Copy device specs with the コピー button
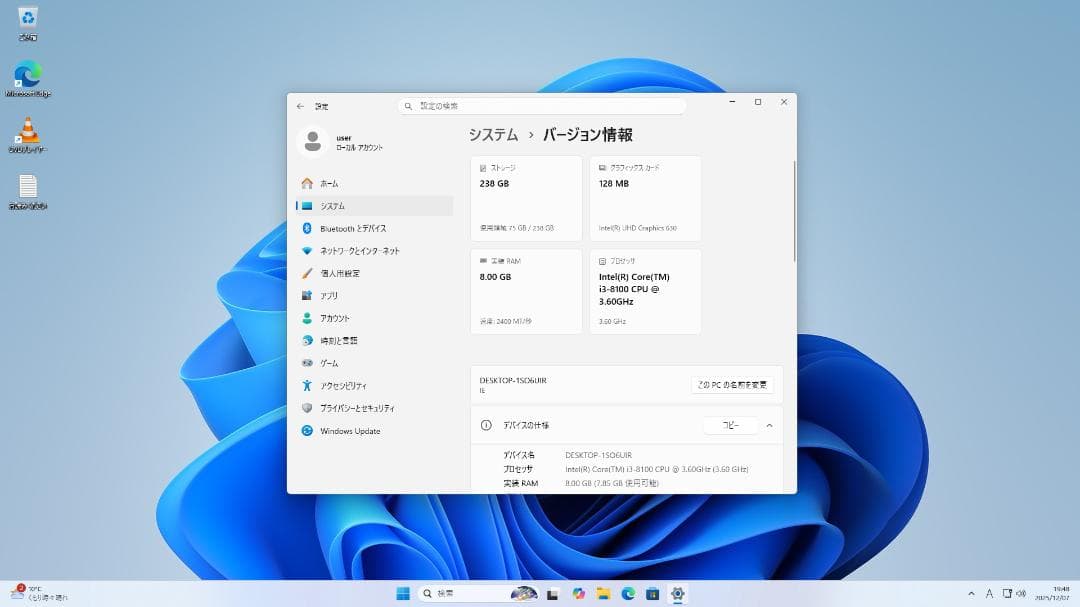 pos(732,425)
